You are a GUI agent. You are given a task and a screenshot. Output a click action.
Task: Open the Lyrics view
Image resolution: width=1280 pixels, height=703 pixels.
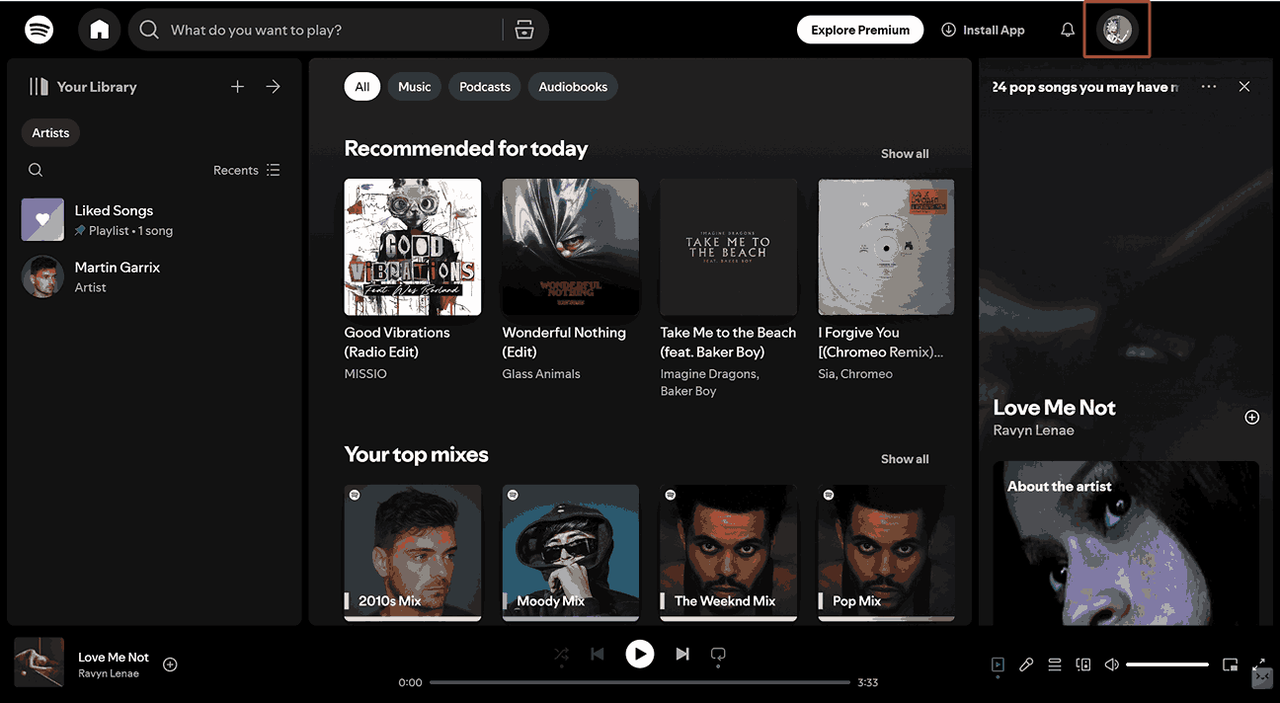(x=1026, y=664)
